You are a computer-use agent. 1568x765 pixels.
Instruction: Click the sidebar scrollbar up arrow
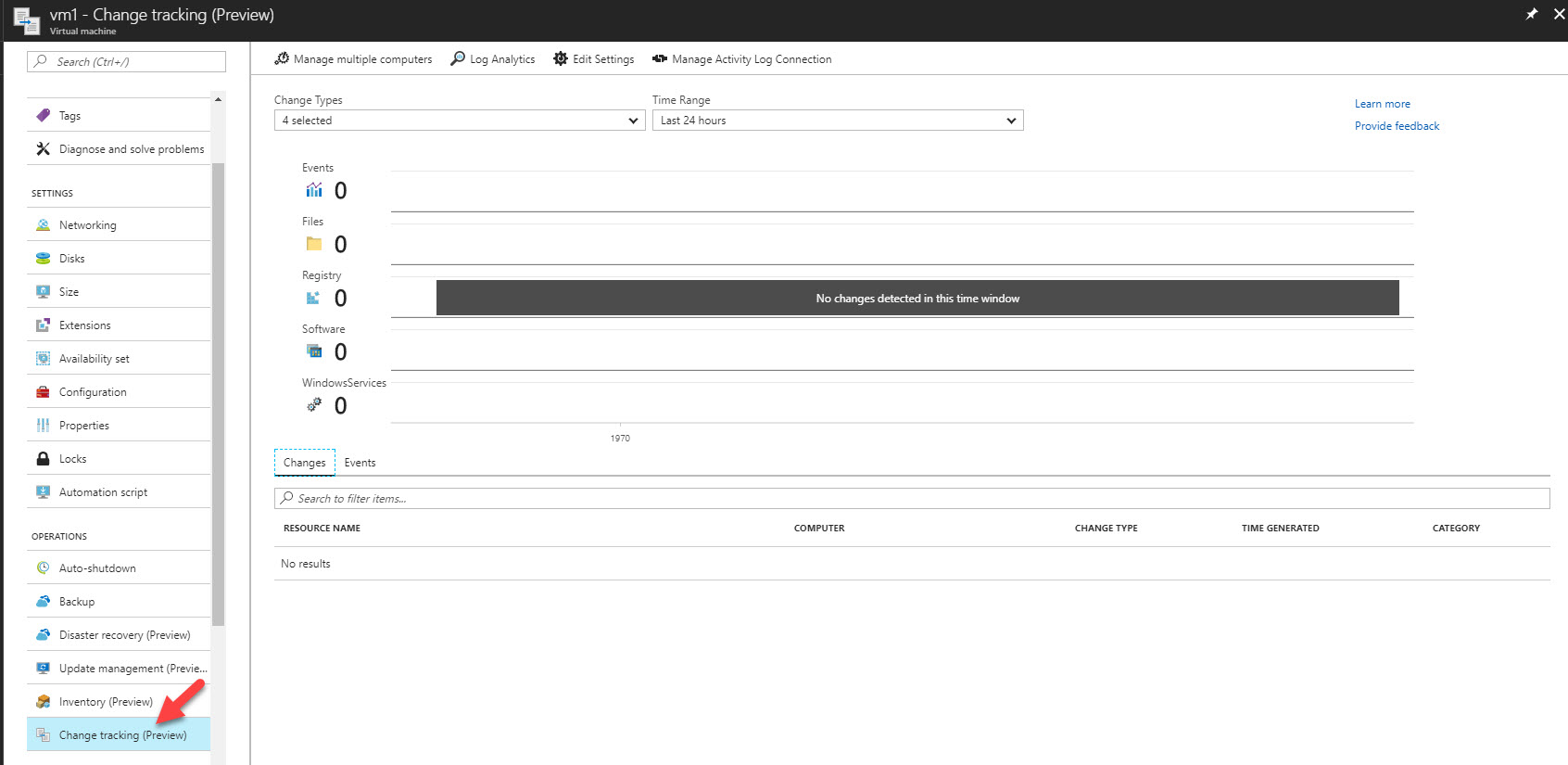219,99
